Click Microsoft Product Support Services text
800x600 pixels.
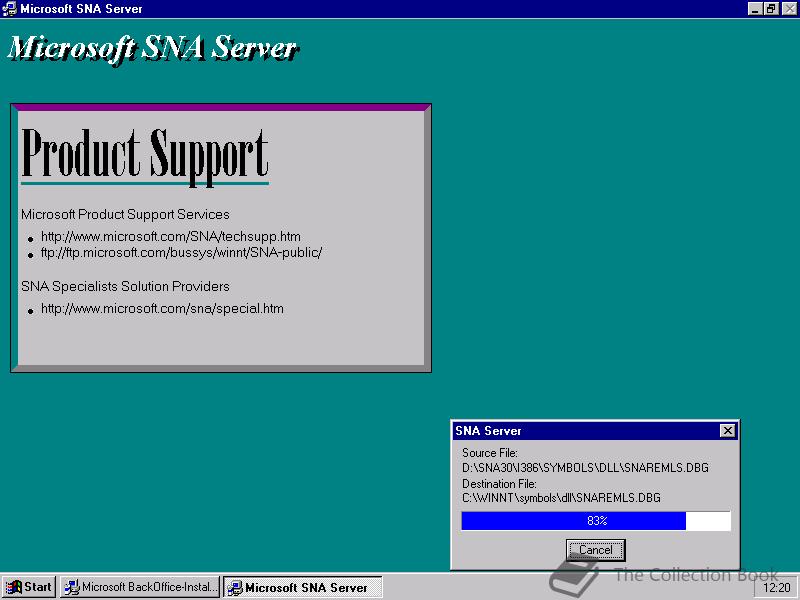[x=125, y=214]
